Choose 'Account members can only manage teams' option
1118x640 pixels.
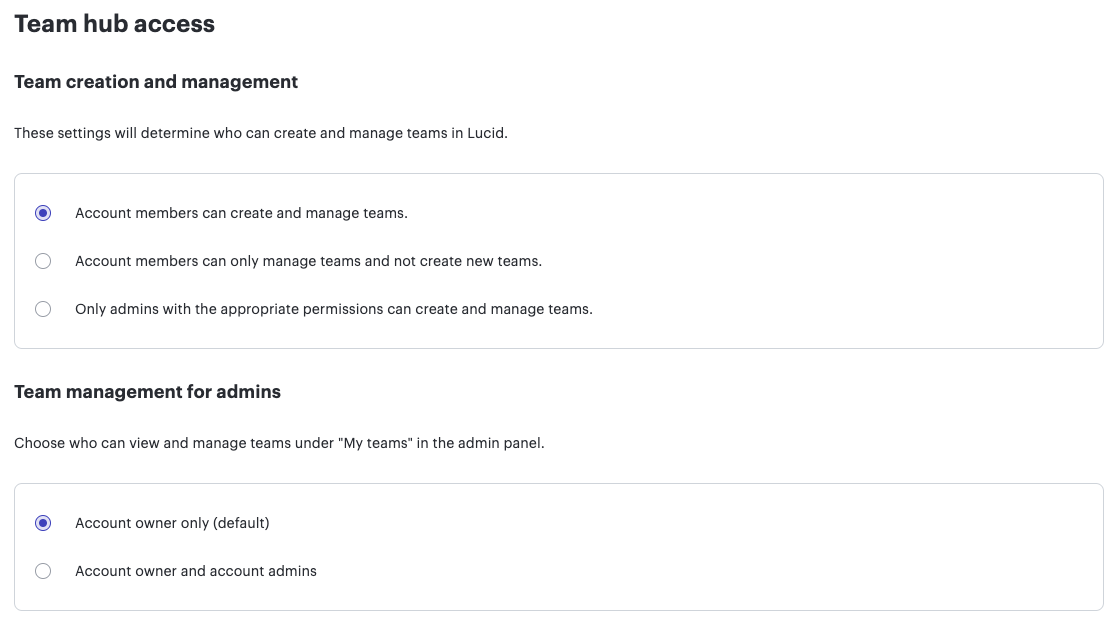tap(43, 261)
